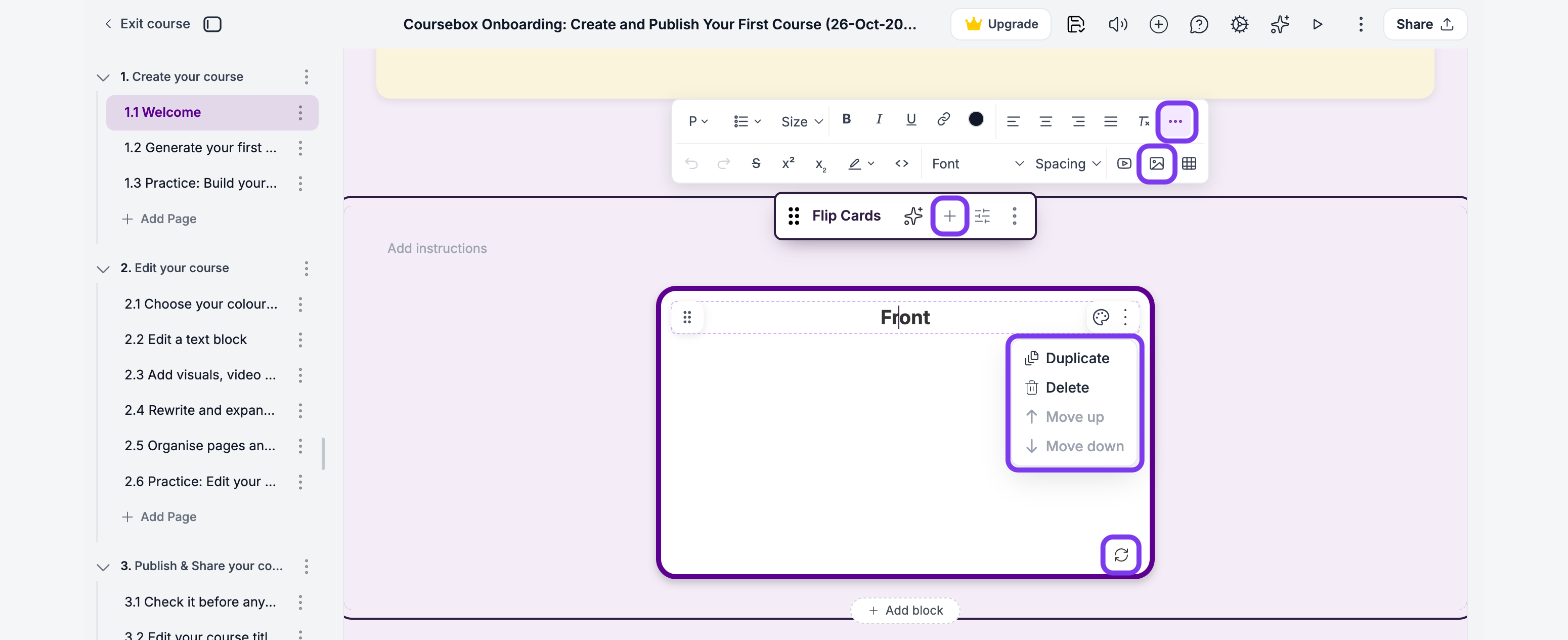Click the undo arrow
This screenshot has height=640, width=1568.
click(691, 164)
